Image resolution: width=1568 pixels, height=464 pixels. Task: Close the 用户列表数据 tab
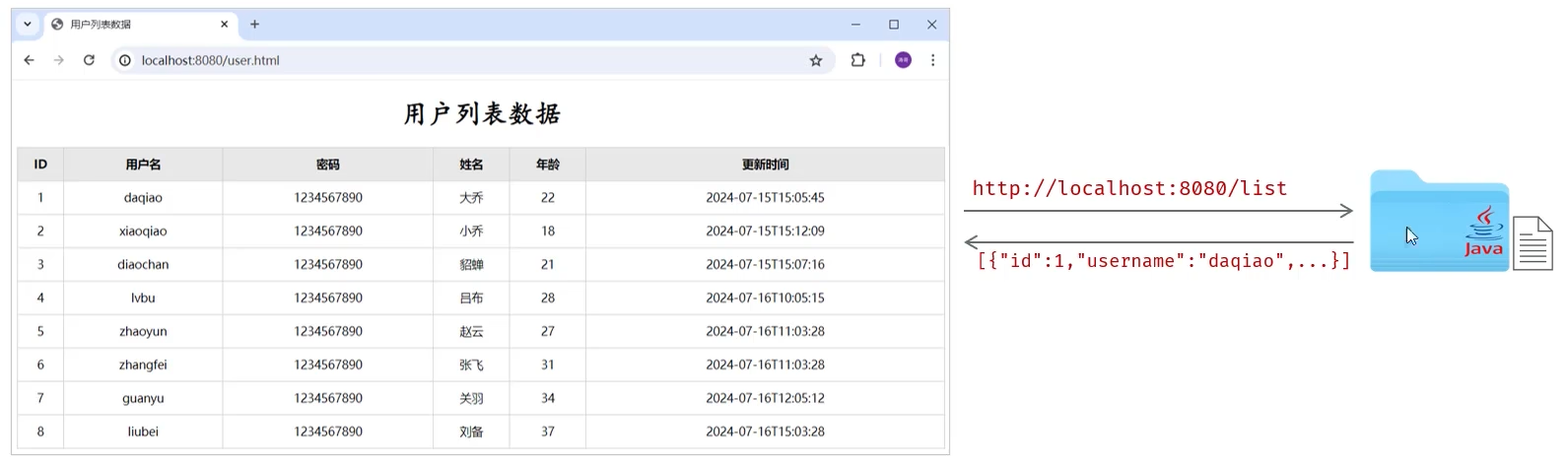coord(225,24)
